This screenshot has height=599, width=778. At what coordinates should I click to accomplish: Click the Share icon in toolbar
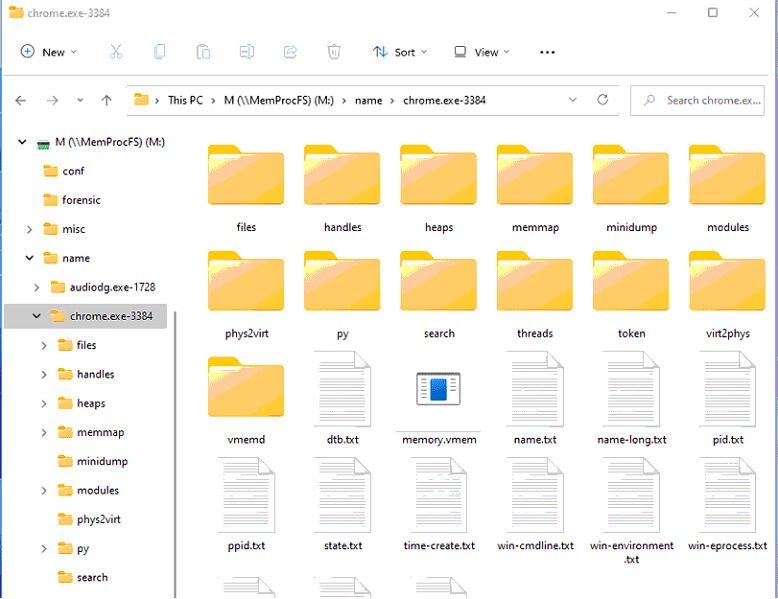click(x=291, y=52)
